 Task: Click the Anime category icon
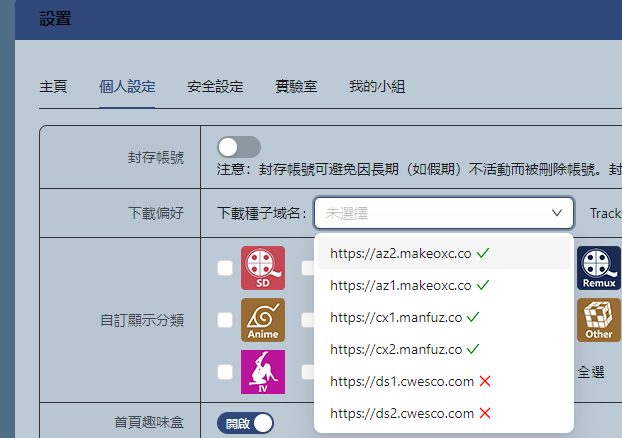(x=263, y=320)
